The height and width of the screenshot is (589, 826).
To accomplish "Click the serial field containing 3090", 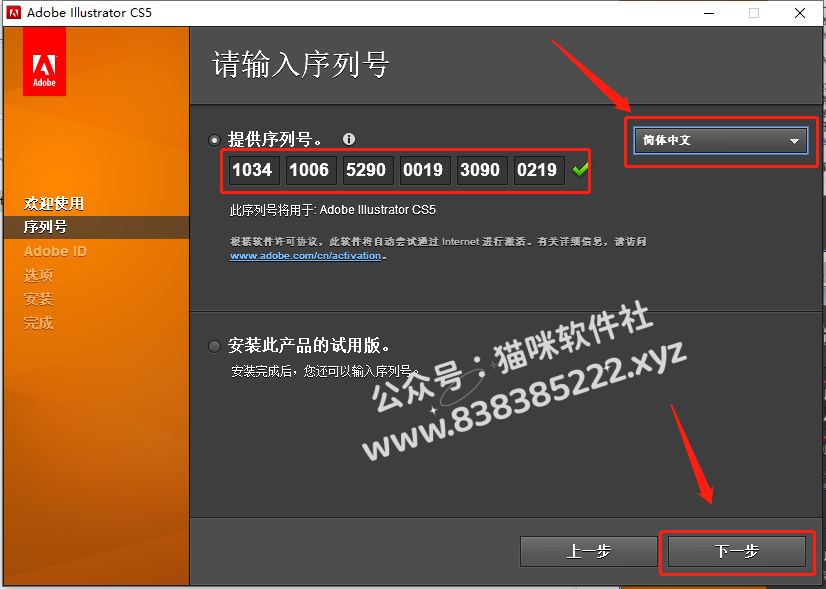I will [480, 170].
